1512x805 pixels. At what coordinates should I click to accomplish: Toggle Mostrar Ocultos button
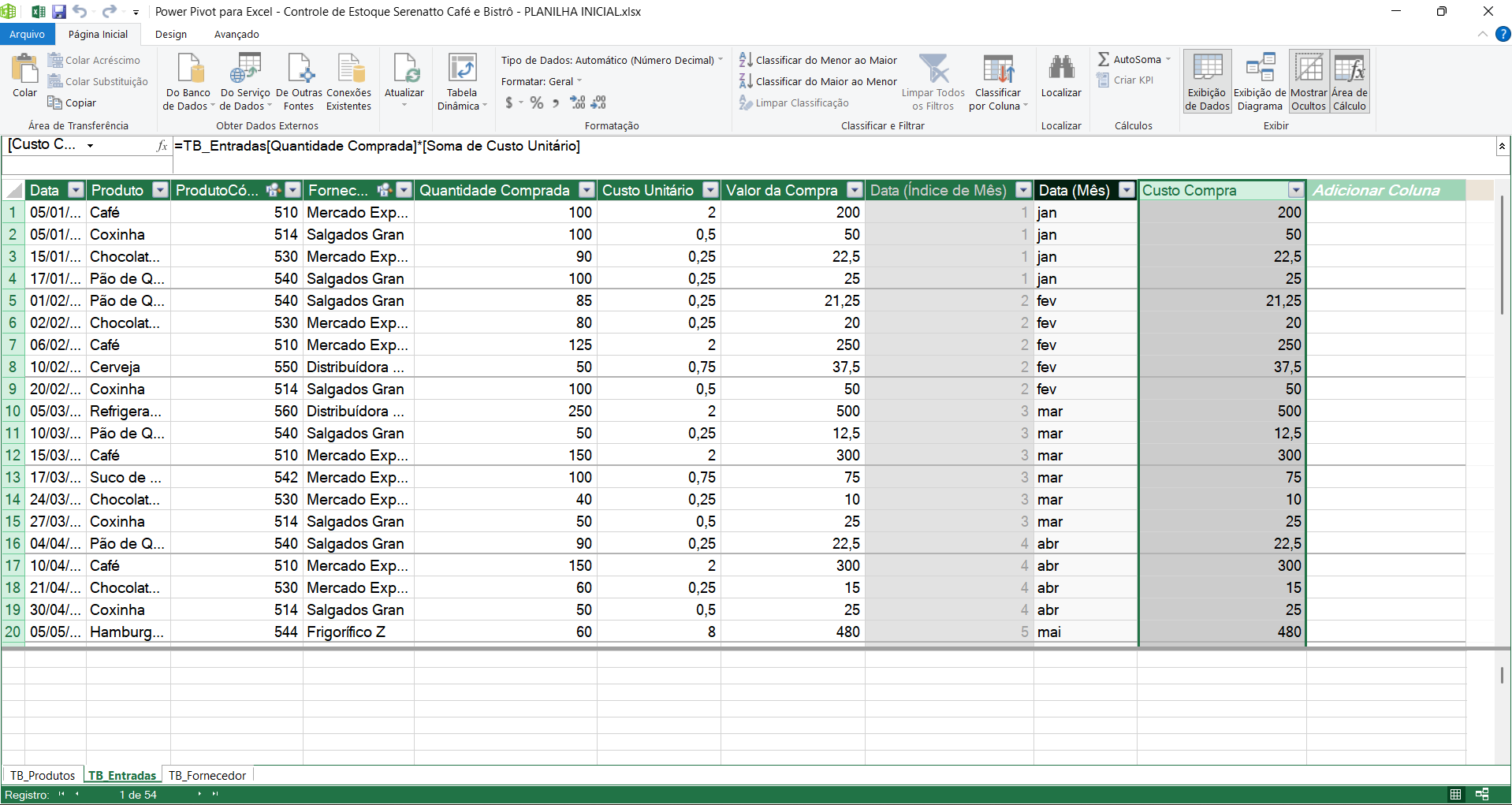pos(1309,81)
